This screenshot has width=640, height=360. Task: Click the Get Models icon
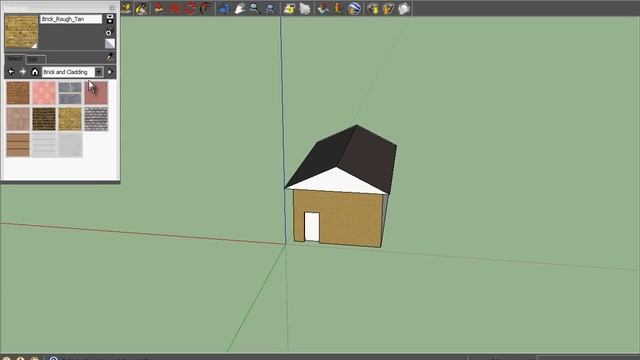coord(373,8)
